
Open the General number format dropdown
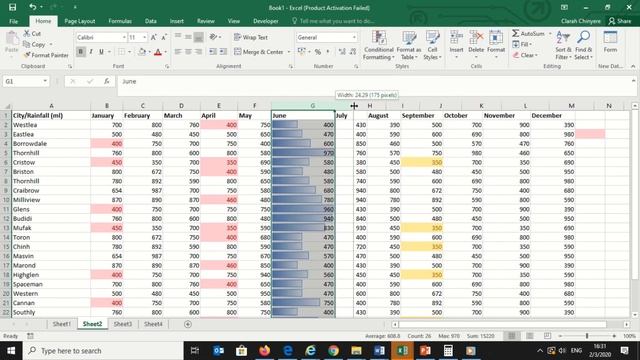(354, 37)
